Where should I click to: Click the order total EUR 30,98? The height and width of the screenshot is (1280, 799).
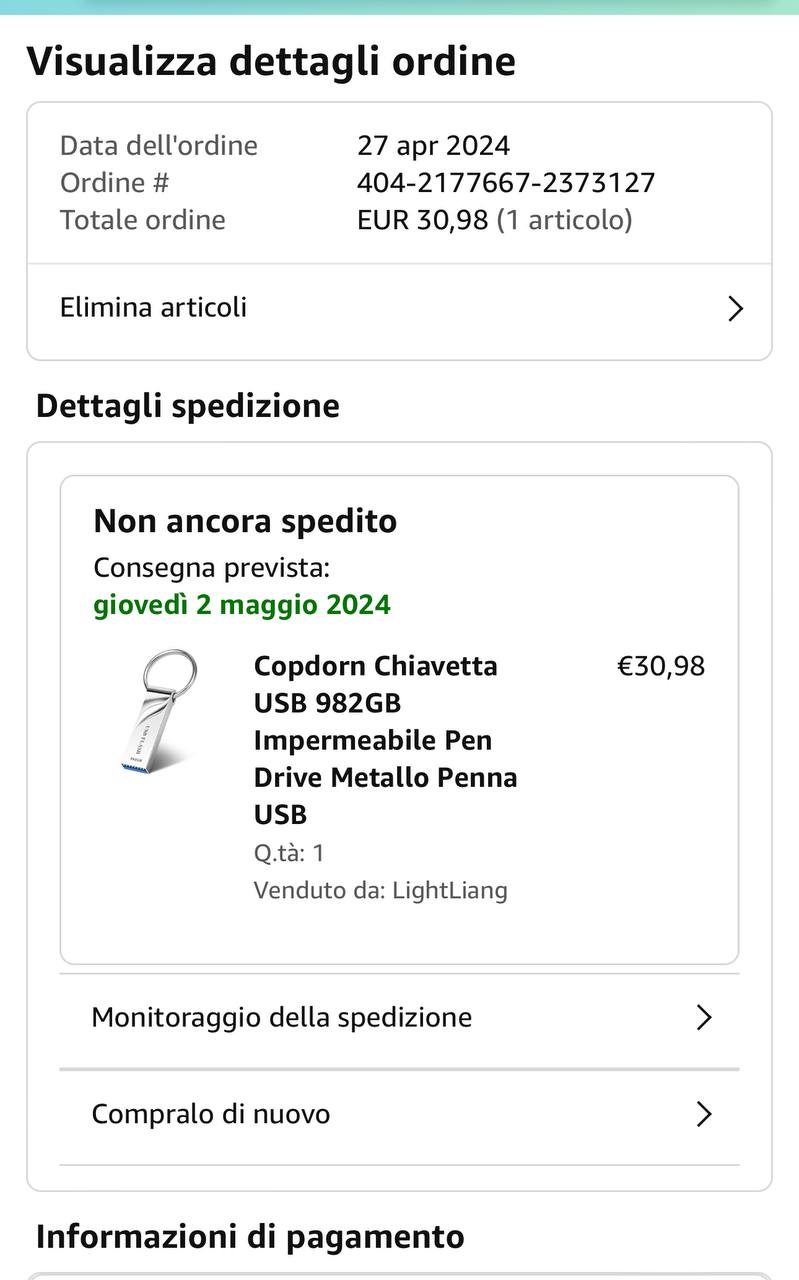[x=422, y=220]
